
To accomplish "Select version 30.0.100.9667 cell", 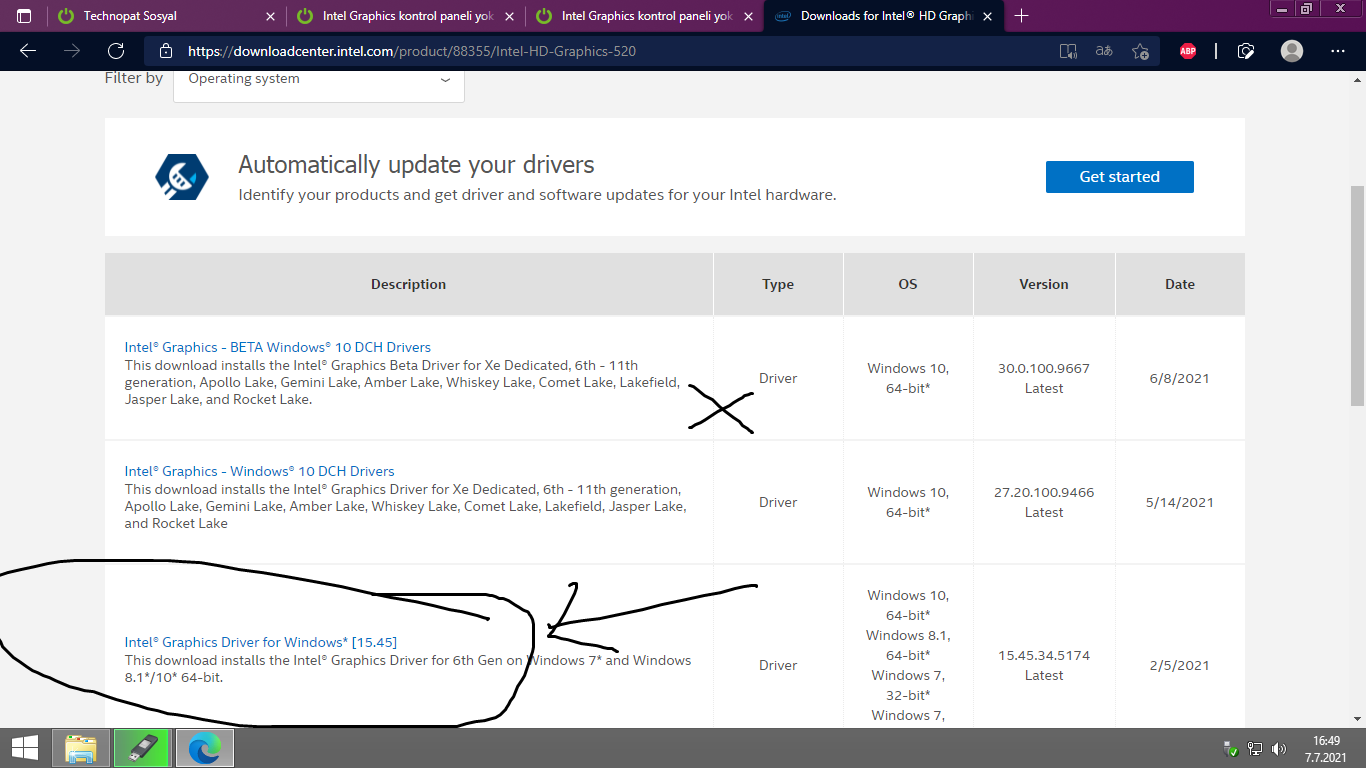I will 1044,378.
